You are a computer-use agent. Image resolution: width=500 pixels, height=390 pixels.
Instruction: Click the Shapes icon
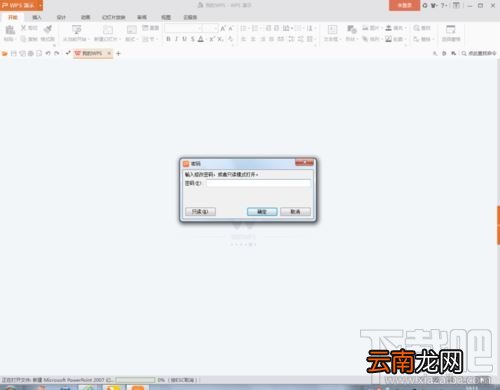tap(351, 30)
